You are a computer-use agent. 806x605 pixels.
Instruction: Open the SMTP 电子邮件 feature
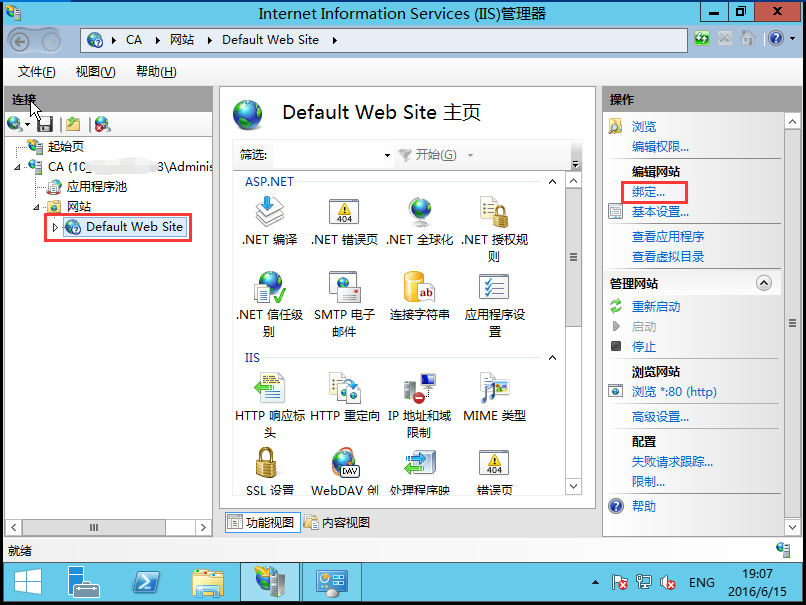pos(344,287)
